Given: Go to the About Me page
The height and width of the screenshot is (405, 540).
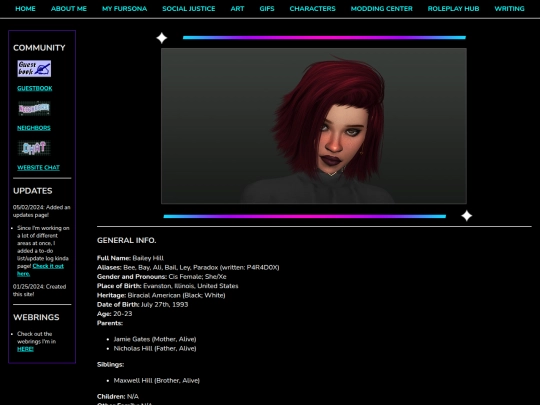Looking at the screenshot, I should [69, 9].
